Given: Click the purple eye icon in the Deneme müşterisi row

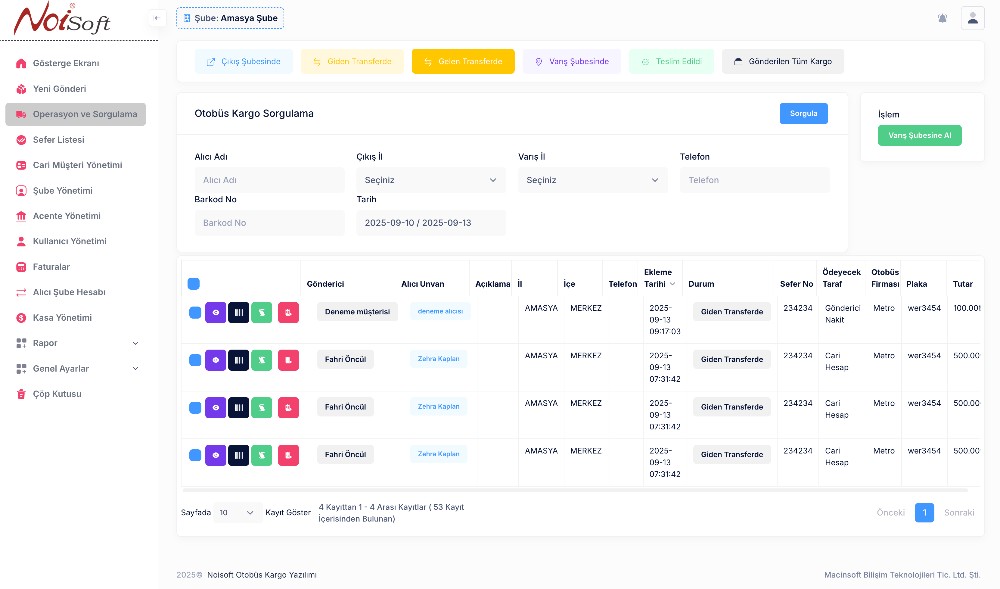Looking at the screenshot, I should click(215, 312).
